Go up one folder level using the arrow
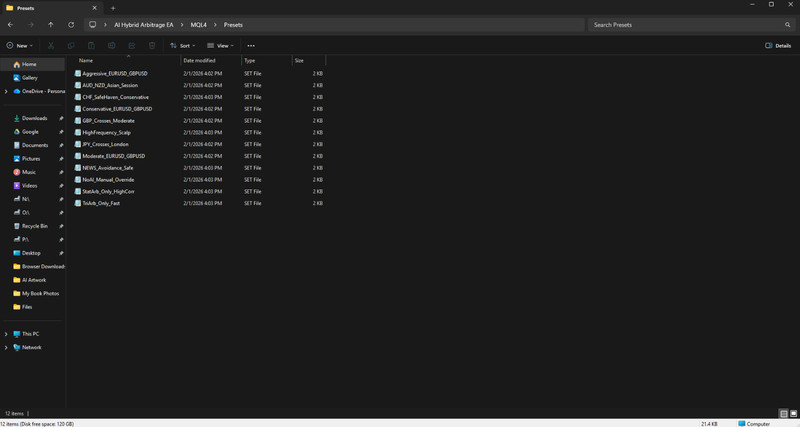Viewport: 800px width, 427px height. point(51,24)
